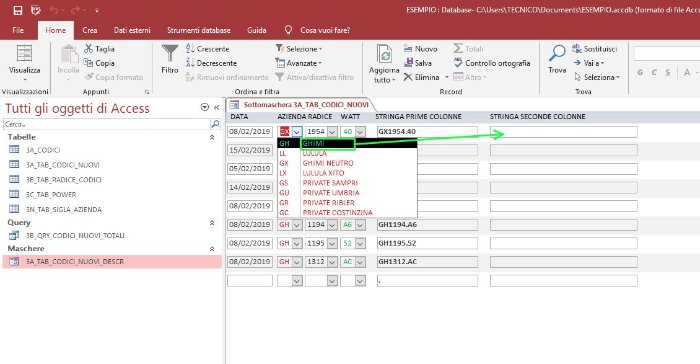The image size is (700, 364).
Task: Click the Copia copy icon
Action: tap(88, 63)
